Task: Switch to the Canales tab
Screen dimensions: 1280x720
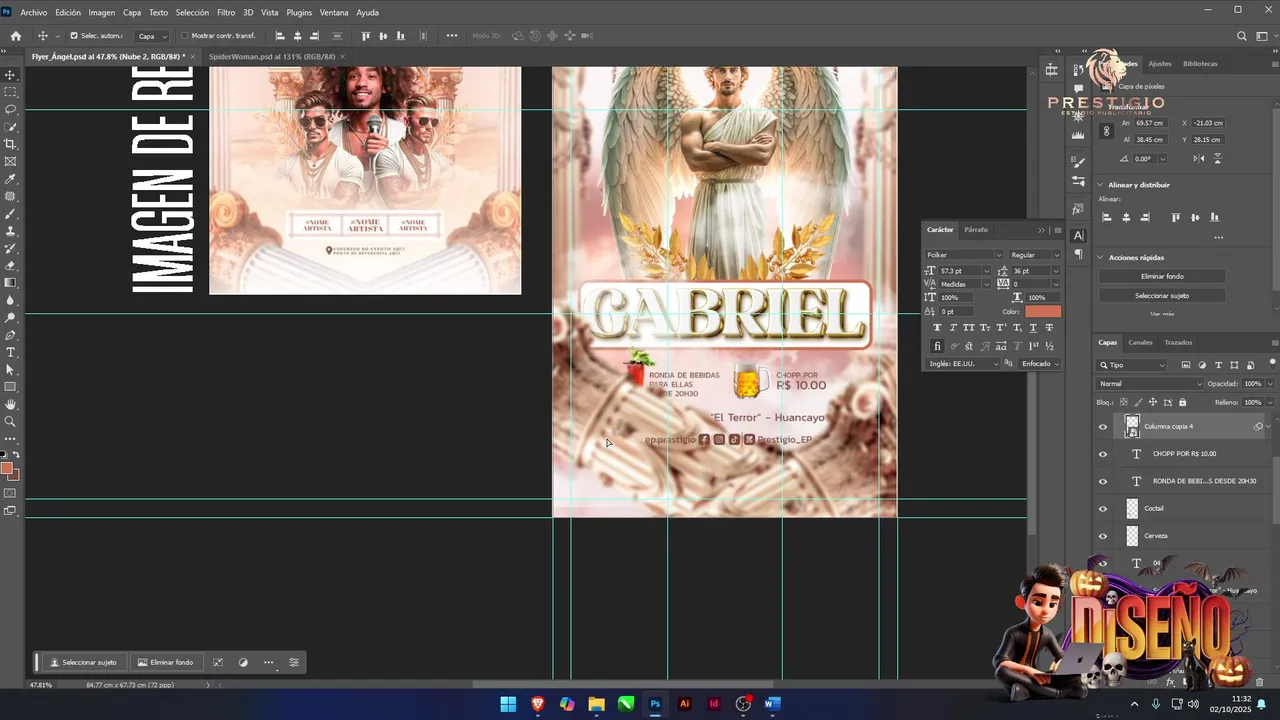Action: tap(1140, 343)
